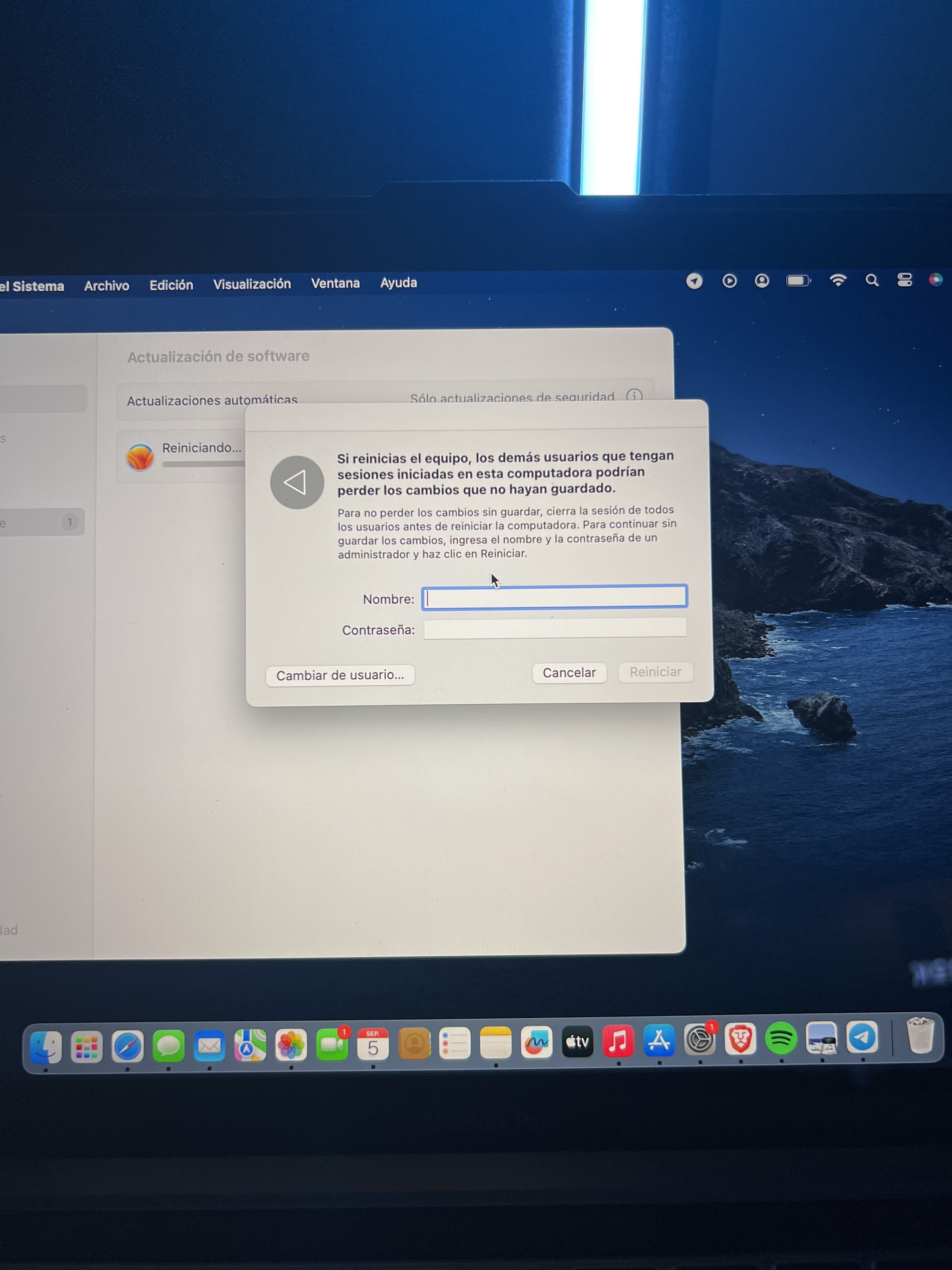This screenshot has height=1270, width=952.
Task: Launch Brave browser from the dock
Action: coord(740,1039)
